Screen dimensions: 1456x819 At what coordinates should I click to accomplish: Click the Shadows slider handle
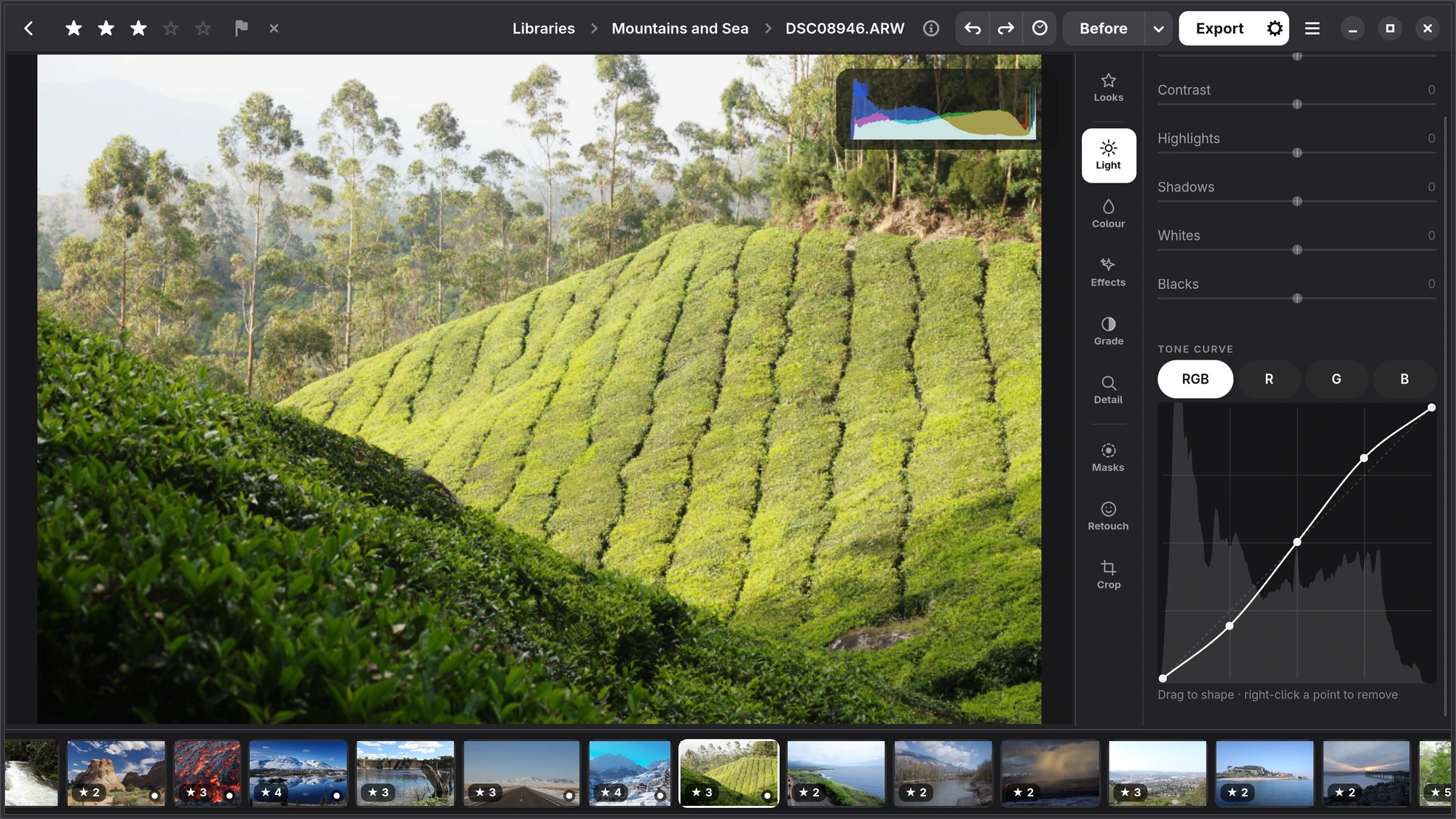click(1297, 201)
